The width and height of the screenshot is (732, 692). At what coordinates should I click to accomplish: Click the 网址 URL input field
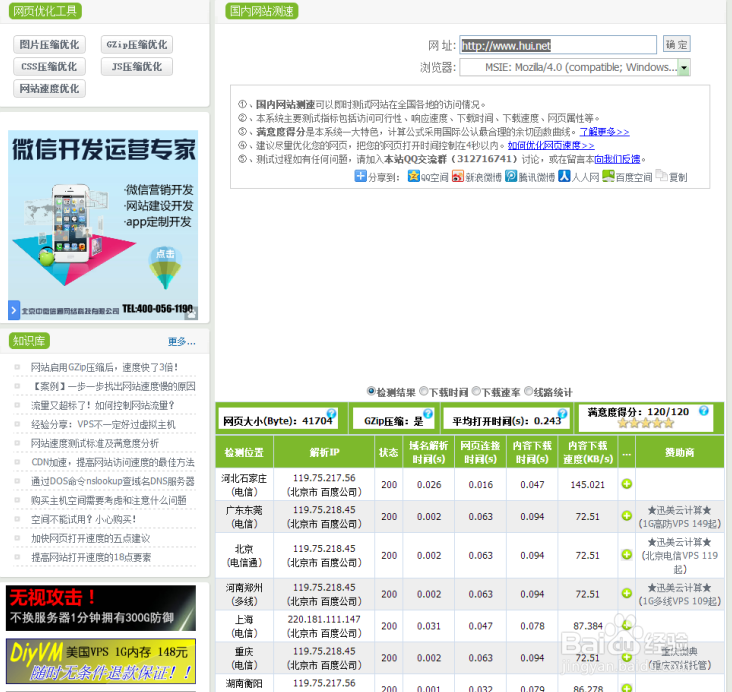(558, 45)
